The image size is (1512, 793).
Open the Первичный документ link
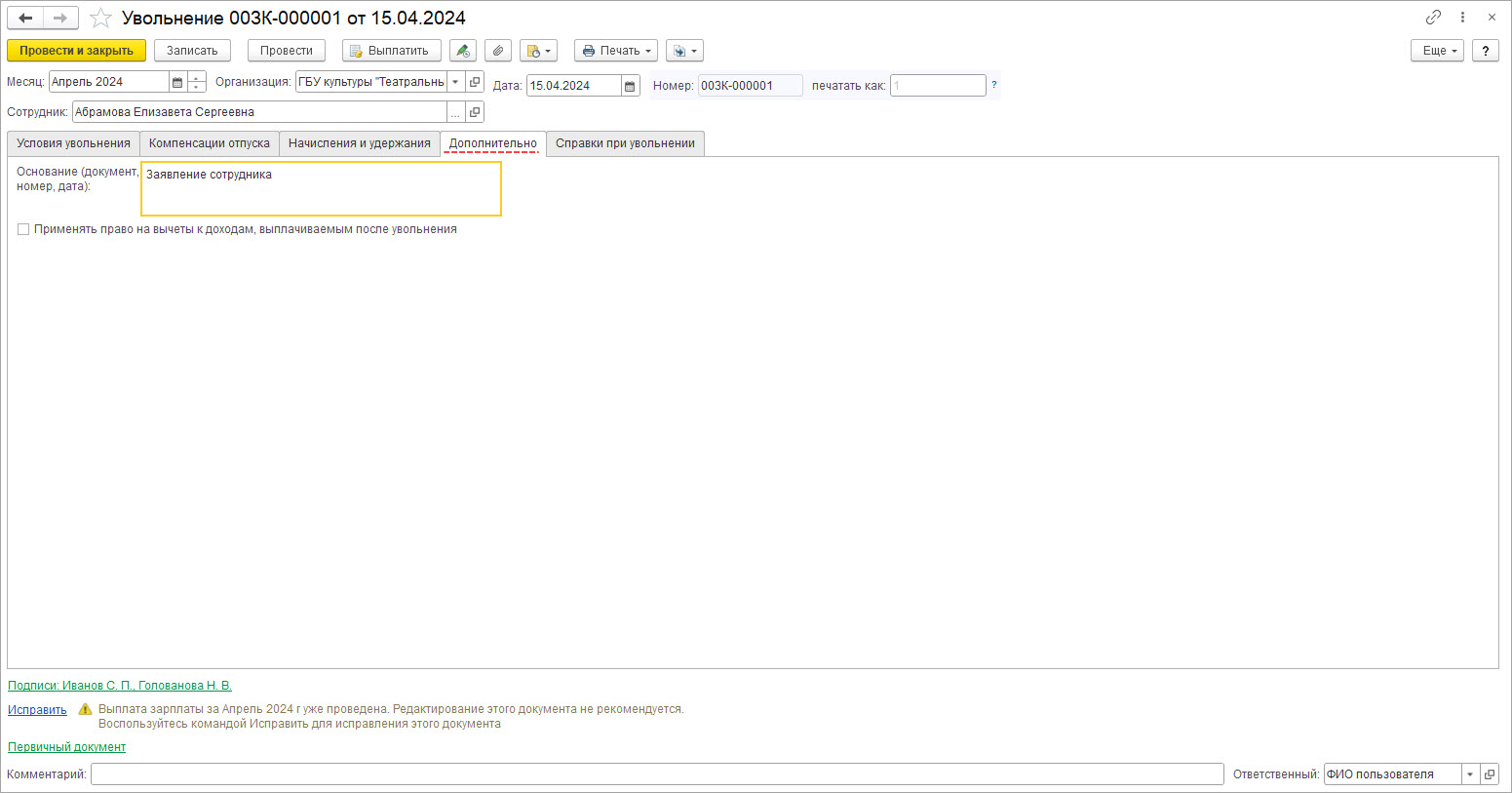tap(66, 747)
